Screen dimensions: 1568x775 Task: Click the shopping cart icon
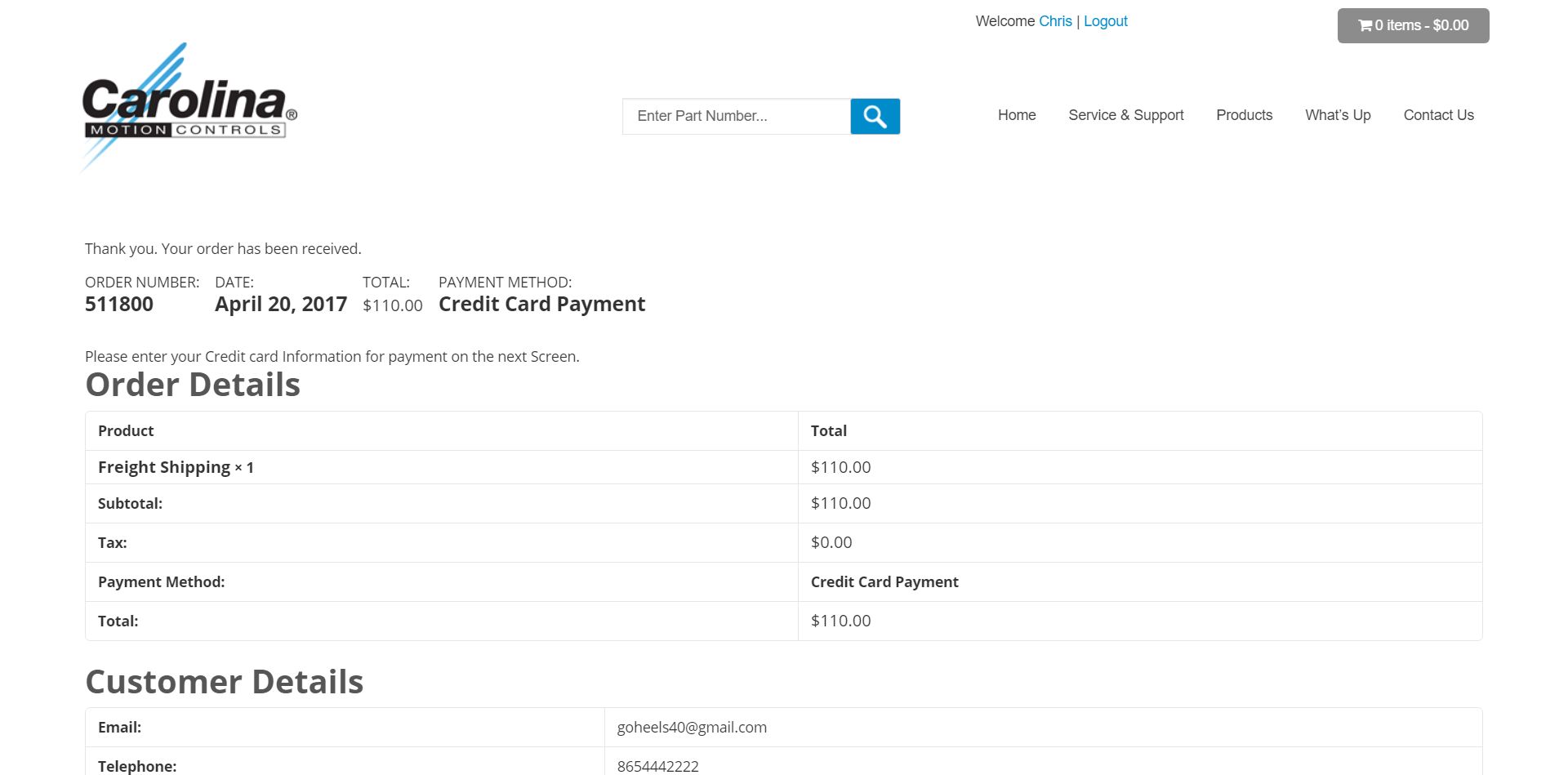pyautogui.click(x=1365, y=25)
